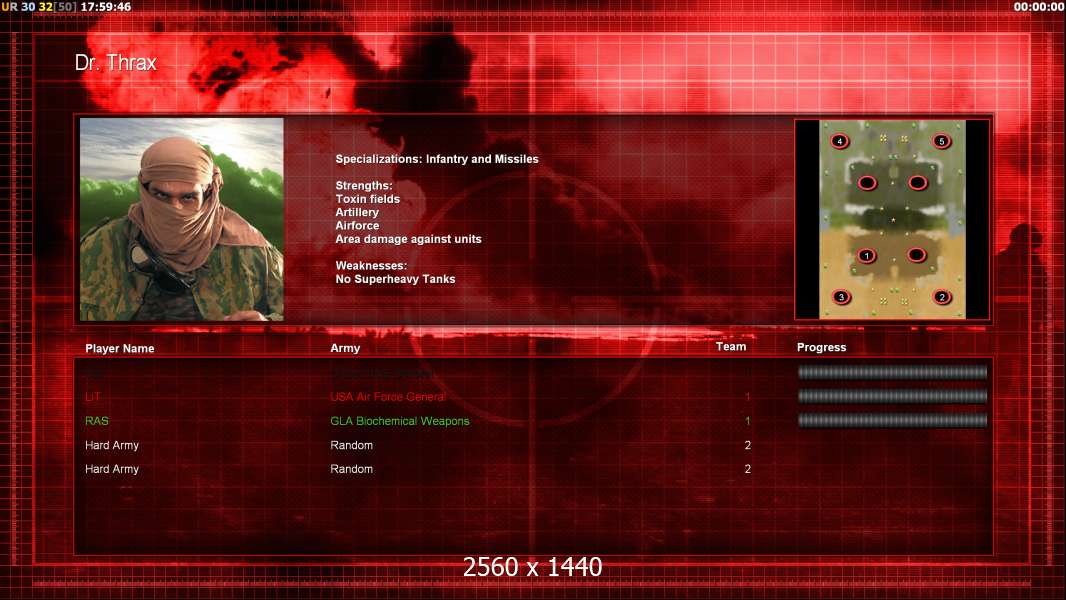This screenshot has height=600, width=1066.
Task: Click the 'UR 30 32[50]' status readout
Action: pos(39,7)
